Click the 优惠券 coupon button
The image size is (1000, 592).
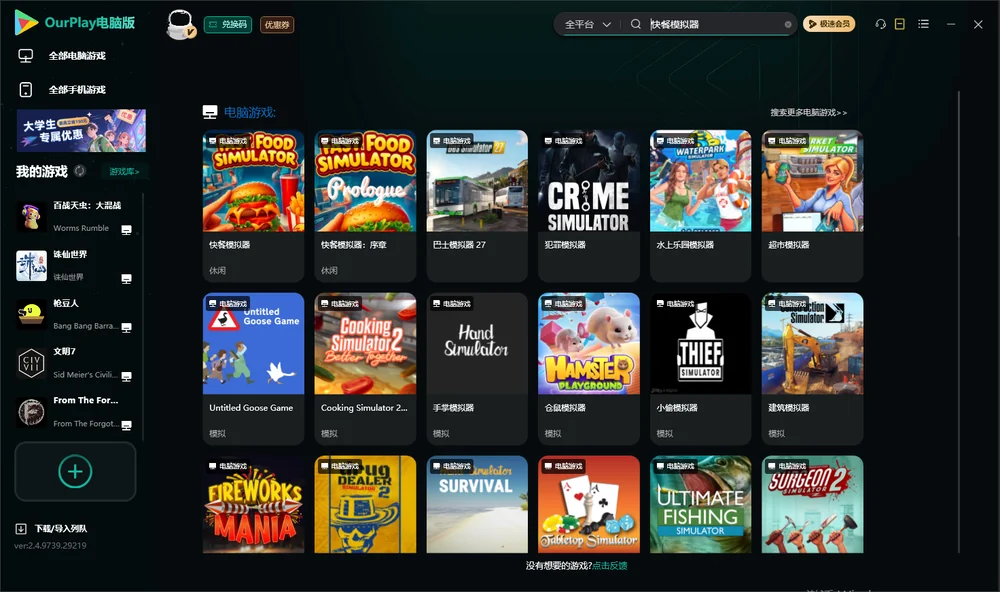point(277,25)
